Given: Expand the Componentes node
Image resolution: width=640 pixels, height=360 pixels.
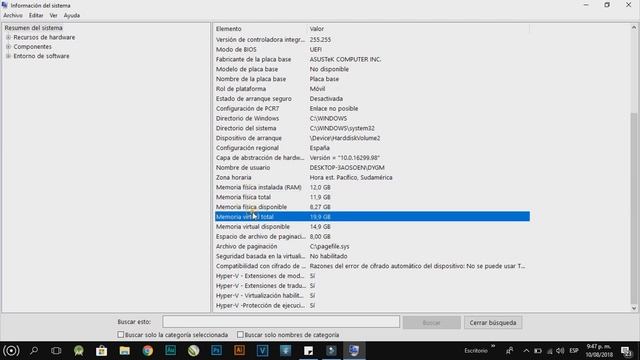Looking at the screenshot, I should click(x=8, y=47).
